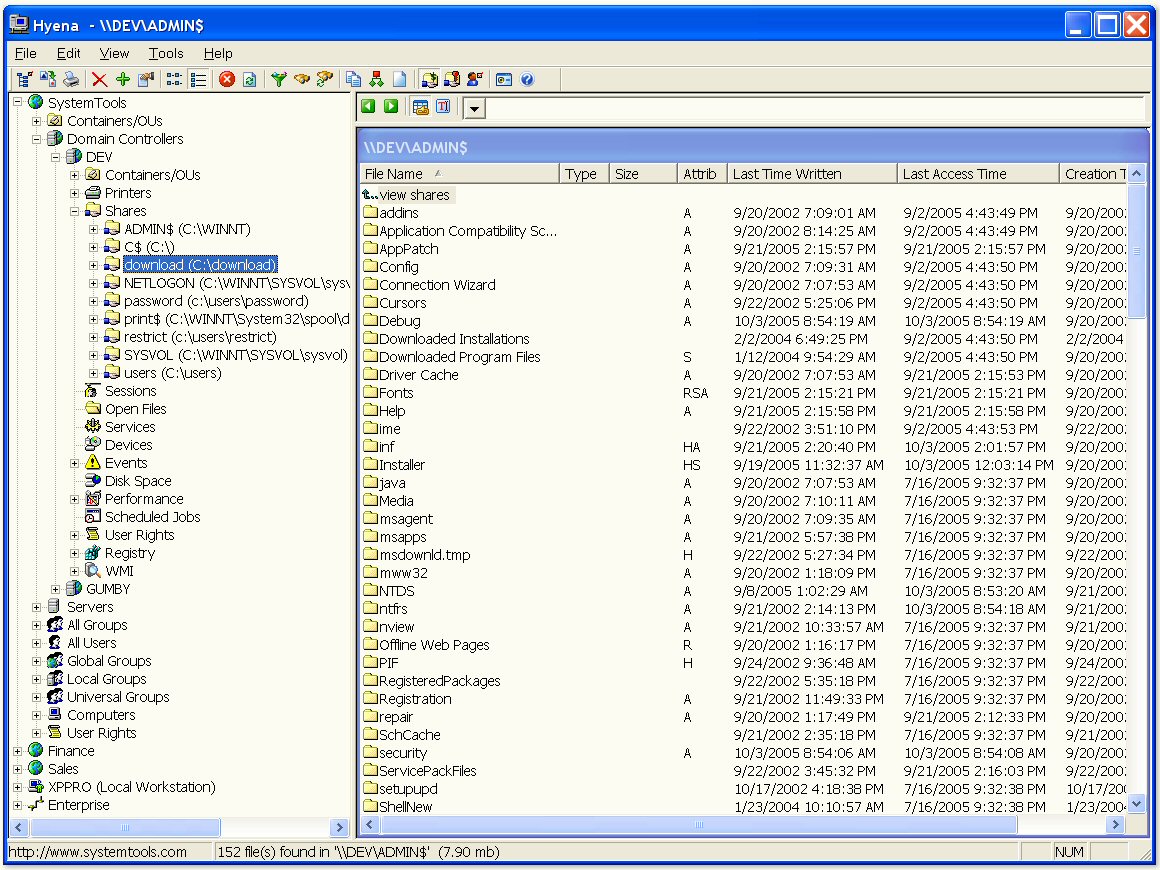Image resolution: width=1160 pixels, height=870 pixels.
Task: Click the green back arrow button
Action: coord(368,107)
